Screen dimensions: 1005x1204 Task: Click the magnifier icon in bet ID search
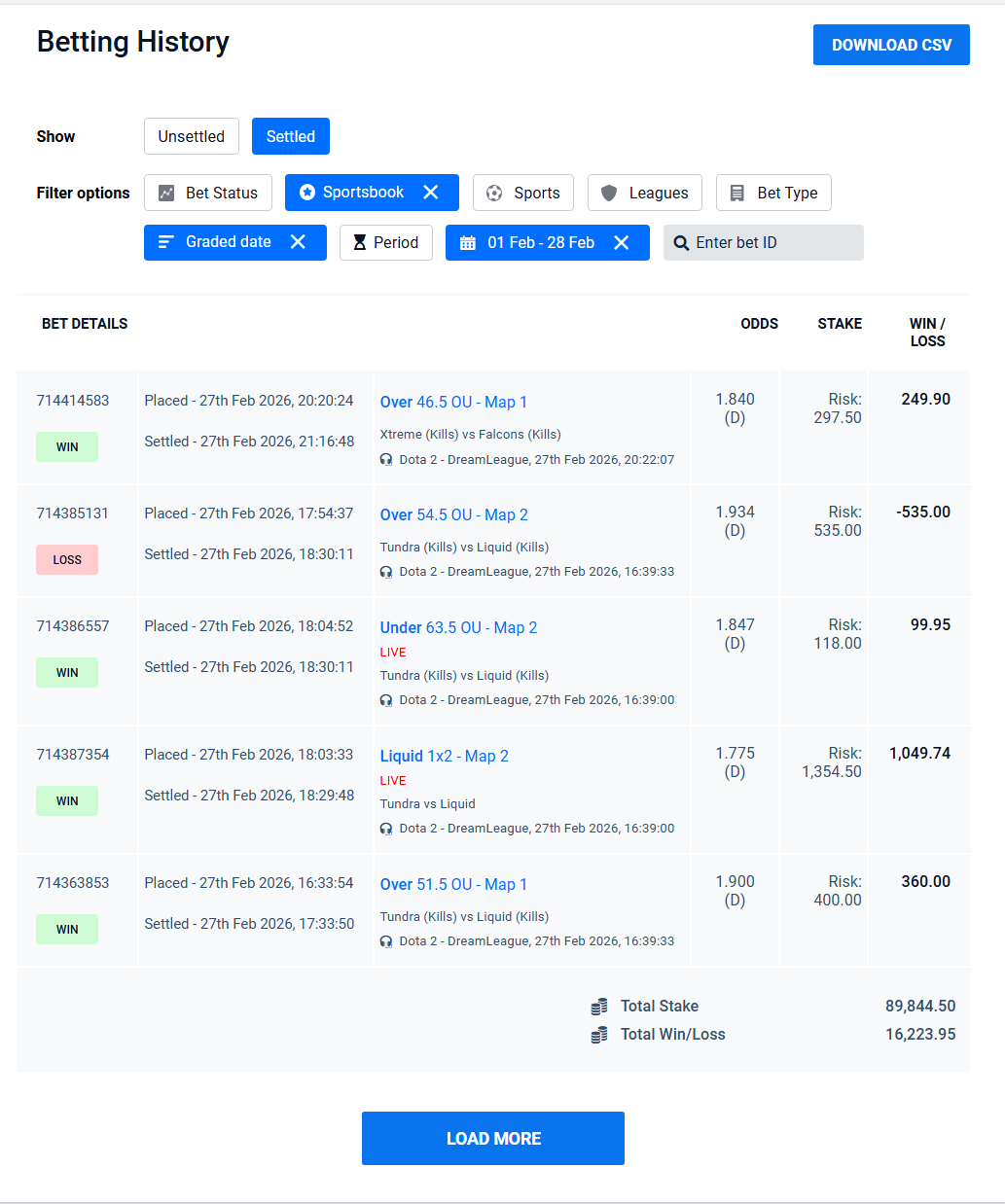[x=681, y=243]
